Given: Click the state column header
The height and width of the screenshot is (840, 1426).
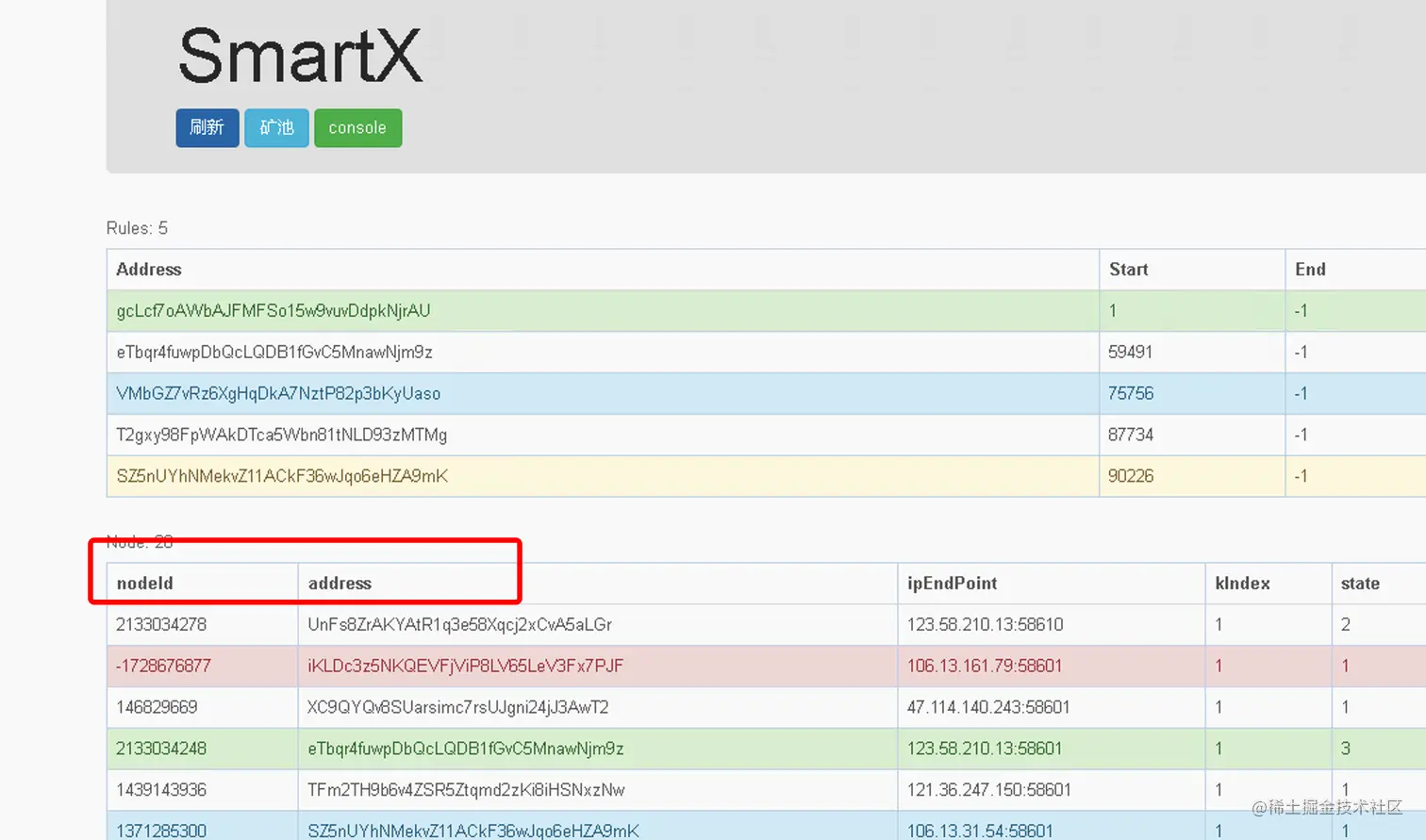Looking at the screenshot, I should [x=1360, y=584].
